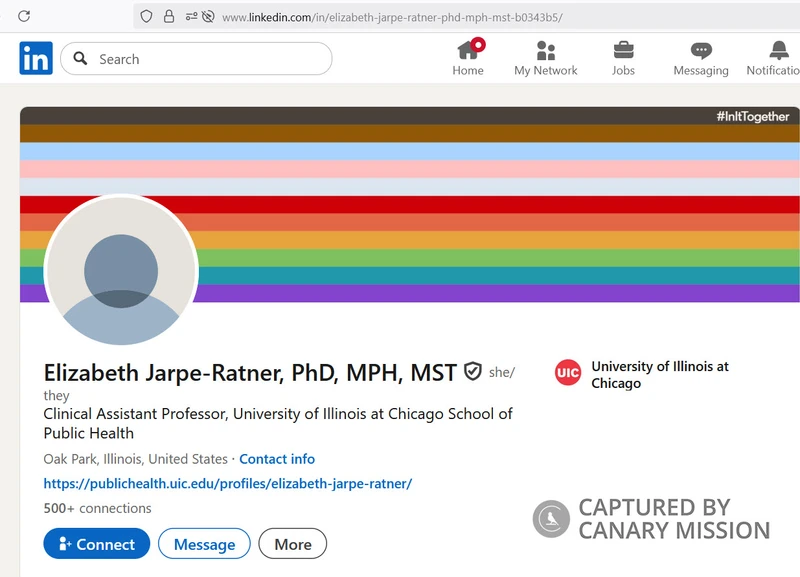Viewport: 800px width, 577px height.
Task: Open the Contact info link
Action: (277, 459)
